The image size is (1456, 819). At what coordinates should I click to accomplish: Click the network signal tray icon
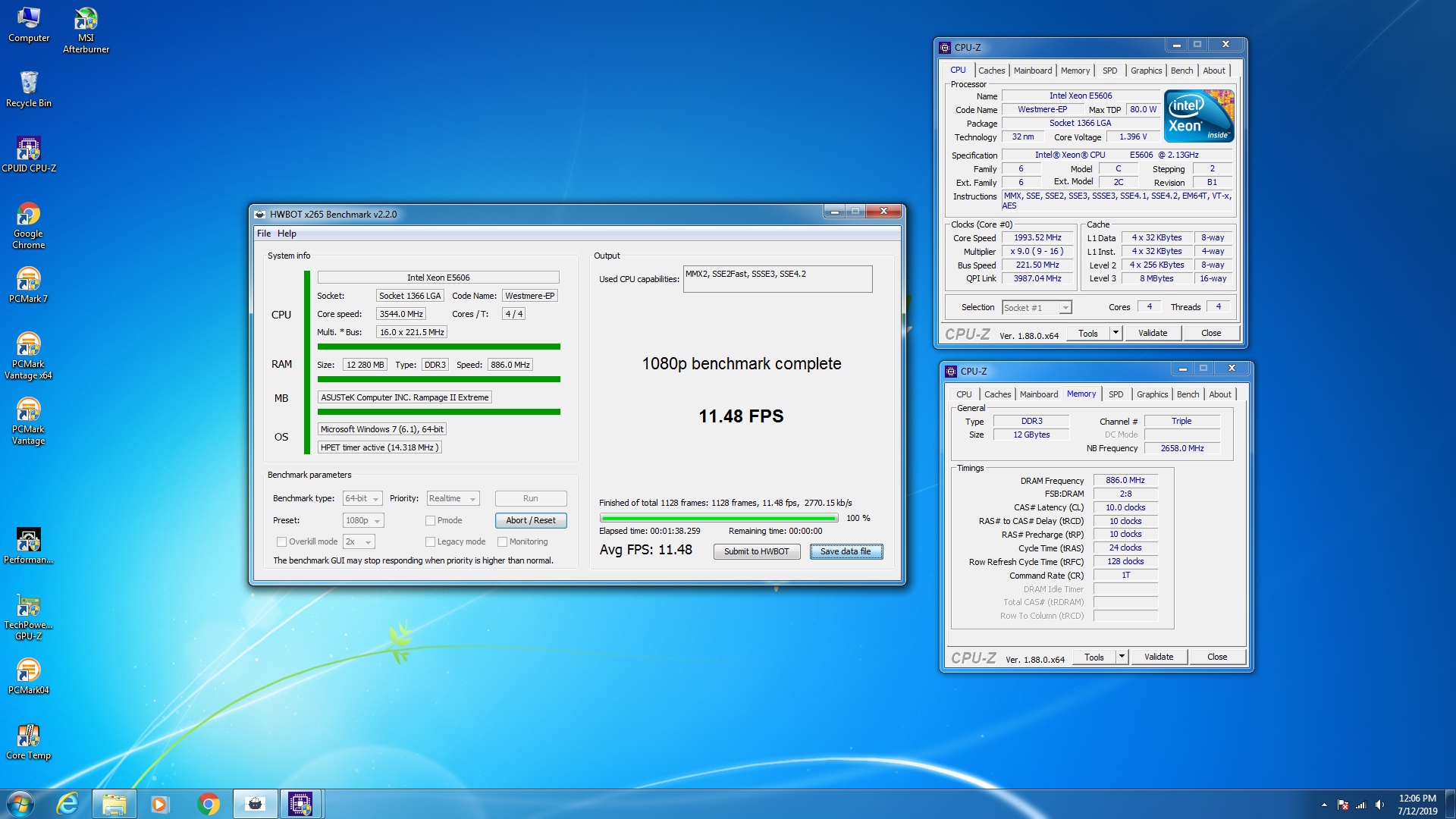click(x=1361, y=805)
